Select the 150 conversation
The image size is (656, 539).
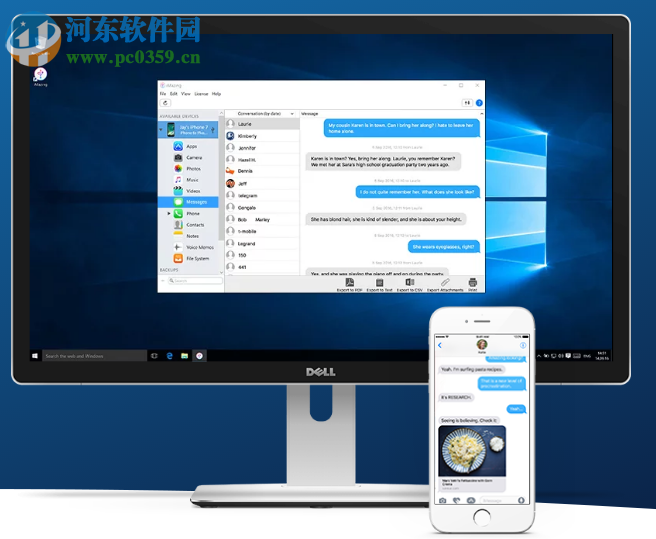262,255
